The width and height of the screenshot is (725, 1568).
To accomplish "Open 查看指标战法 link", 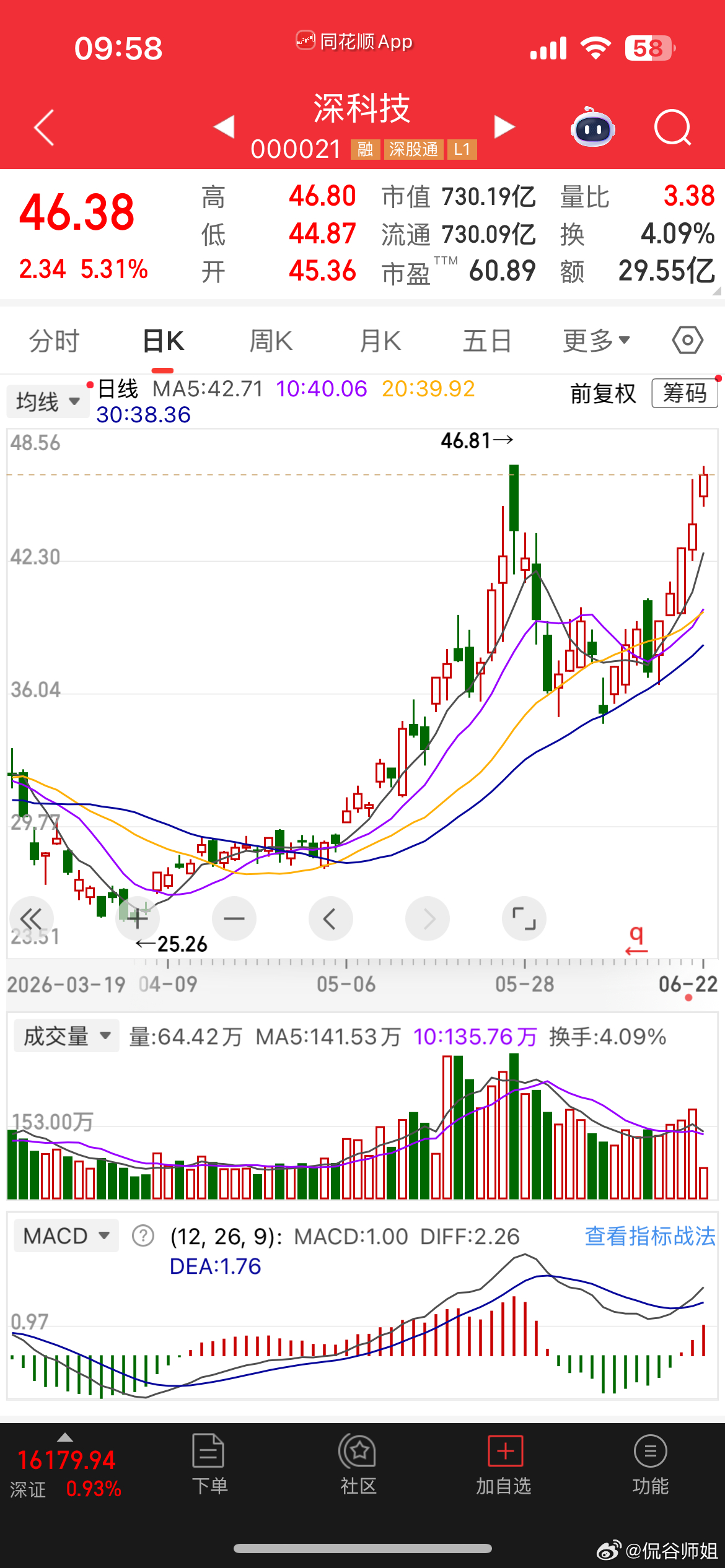I will [650, 1236].
